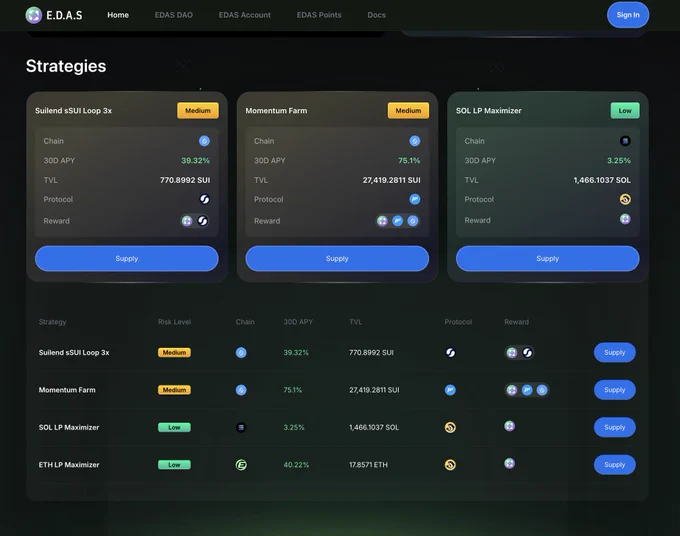Click Suilend sSUI Loop 3x card title
Viewport: 680px width, 536px height.
pos(73,111)
